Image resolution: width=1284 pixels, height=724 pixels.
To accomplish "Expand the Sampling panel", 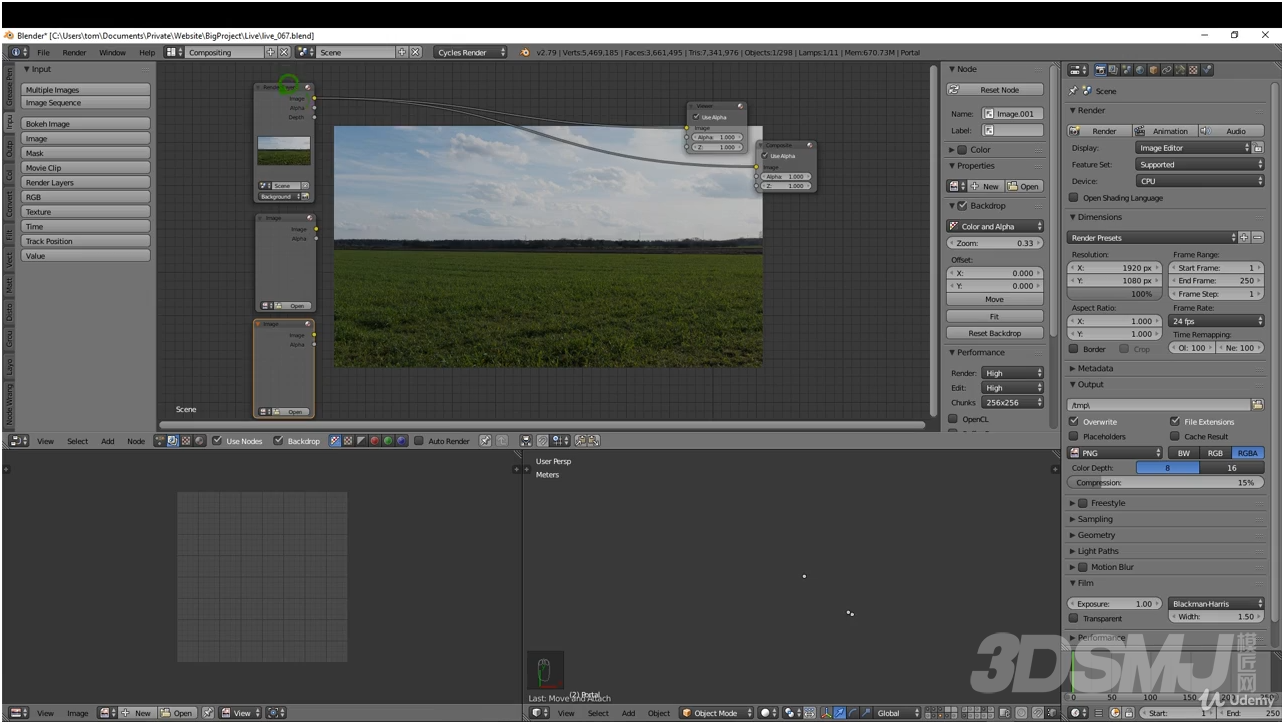I will coord(1095,519).
